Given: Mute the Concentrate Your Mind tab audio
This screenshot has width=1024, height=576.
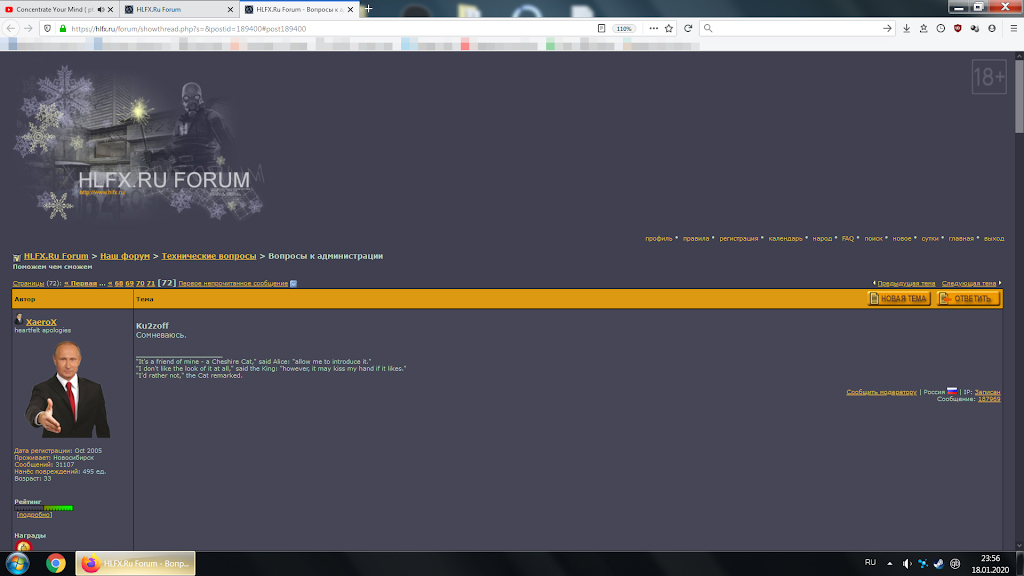Looking at the screenshot, I should [101, 9].
